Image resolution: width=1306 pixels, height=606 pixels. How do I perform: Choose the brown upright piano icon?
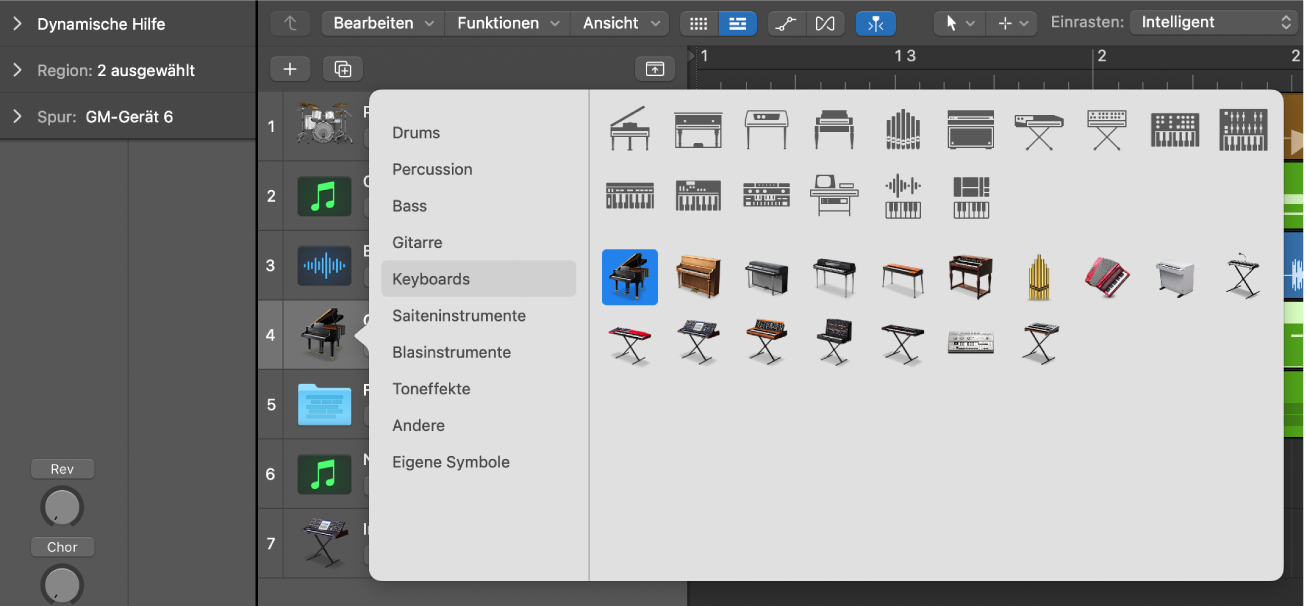tap(698, 277)
